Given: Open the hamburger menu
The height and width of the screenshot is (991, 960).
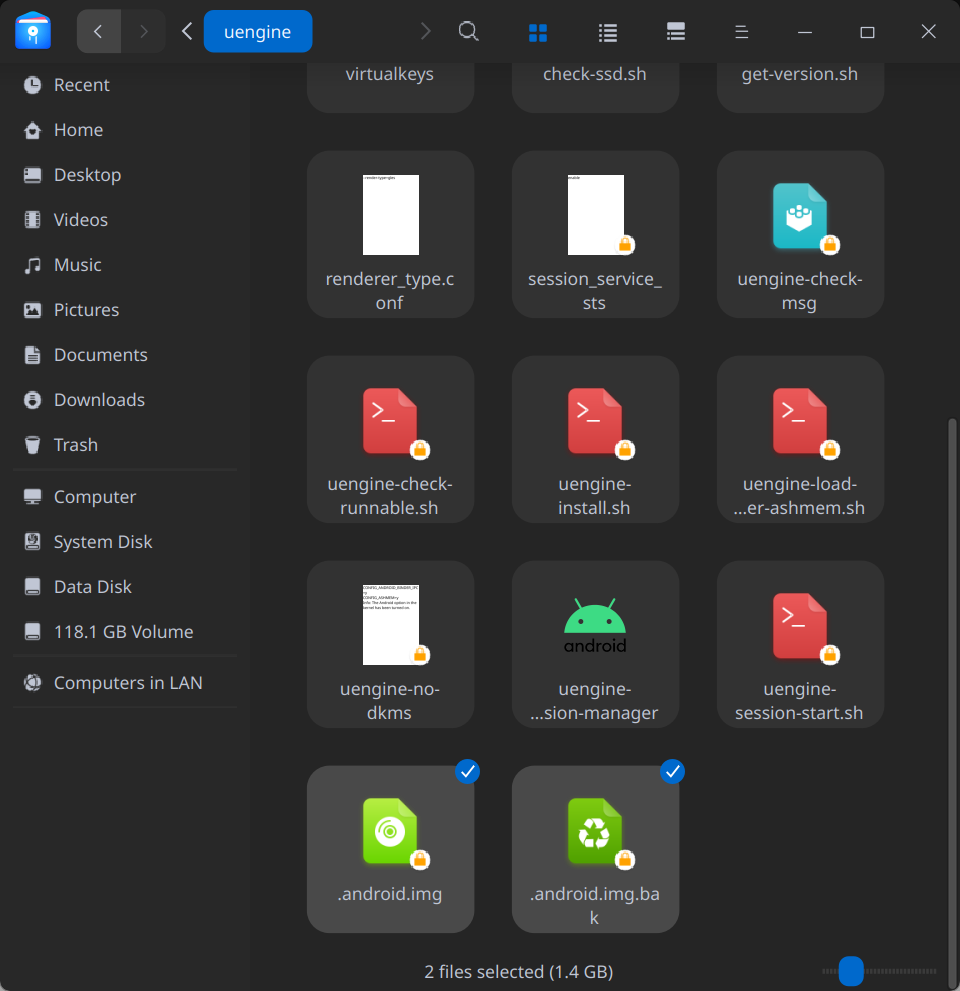Looking at the screenshot, I should click(741, 31).
